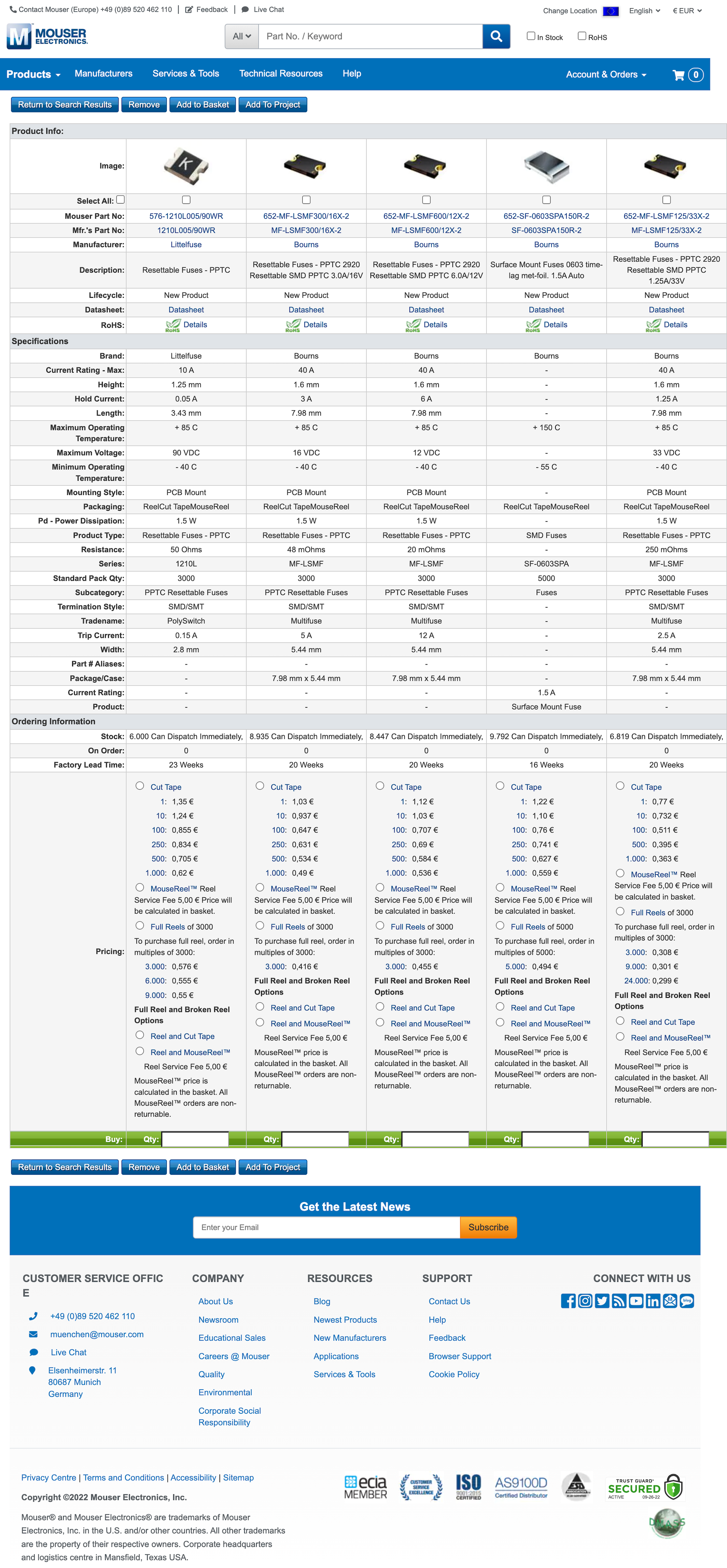
Task: Open the Technical Resources menu
Action: coord(281,74)
